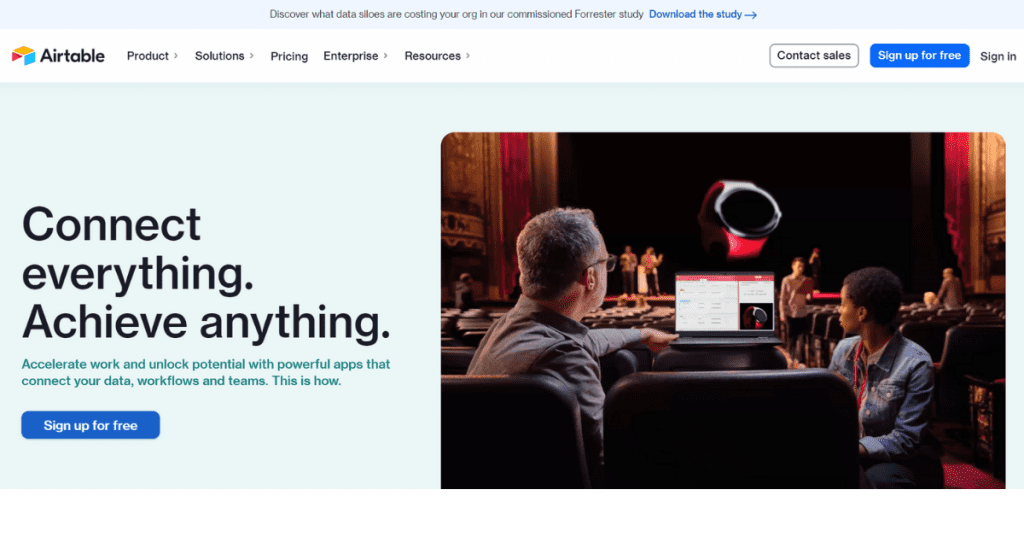Select the Enterprise menu label
Screen dimensions: 1024x536
[x=350, y=56]
